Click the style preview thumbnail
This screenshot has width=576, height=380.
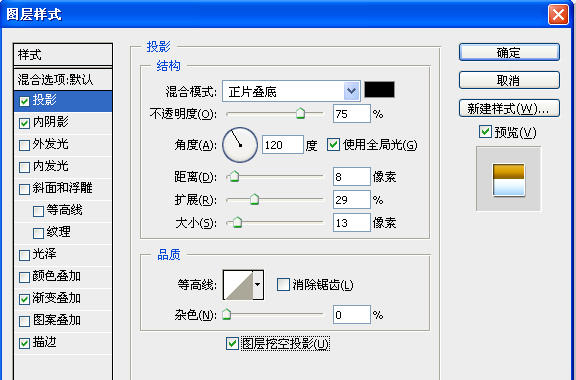pyautogui.click(x=508, y=180)
